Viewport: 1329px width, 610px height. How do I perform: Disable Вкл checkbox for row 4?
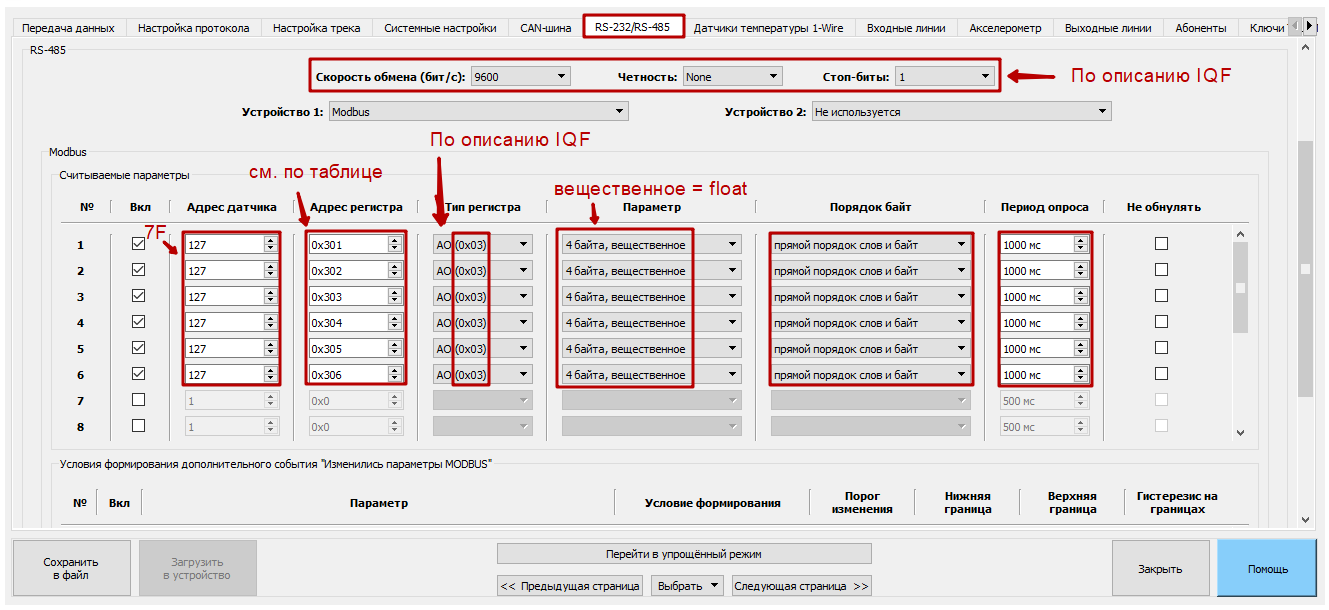click(139, 322)
